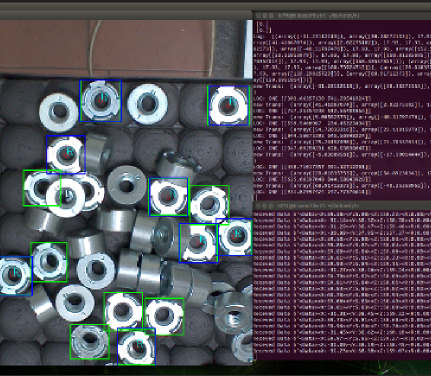This screenshot has height=376, width=431.
Task: Click the green-boxed nut in the bottom-left of the image
Action: tap(90, 342)
